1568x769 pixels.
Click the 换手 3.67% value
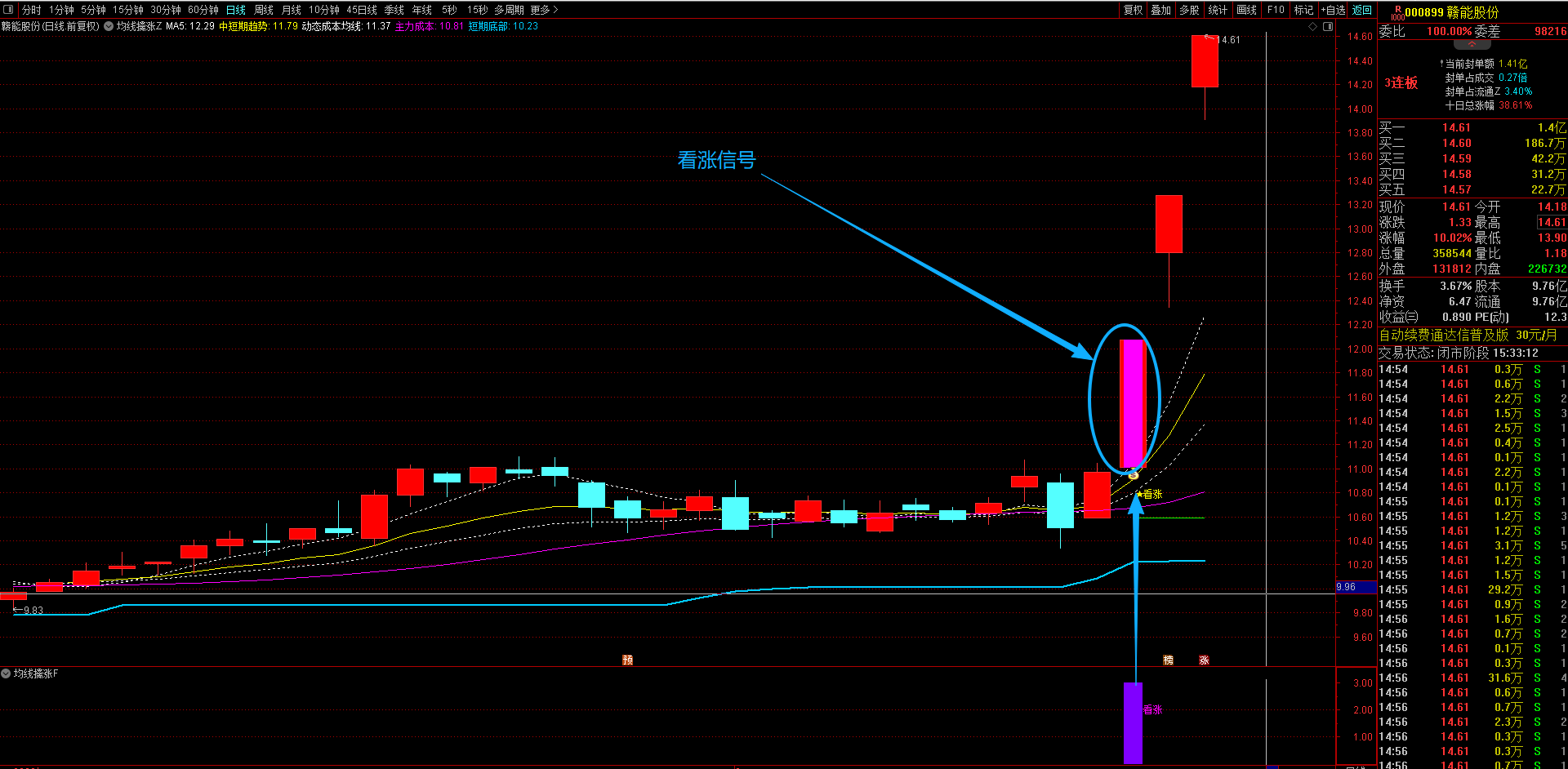(1456, 286)
